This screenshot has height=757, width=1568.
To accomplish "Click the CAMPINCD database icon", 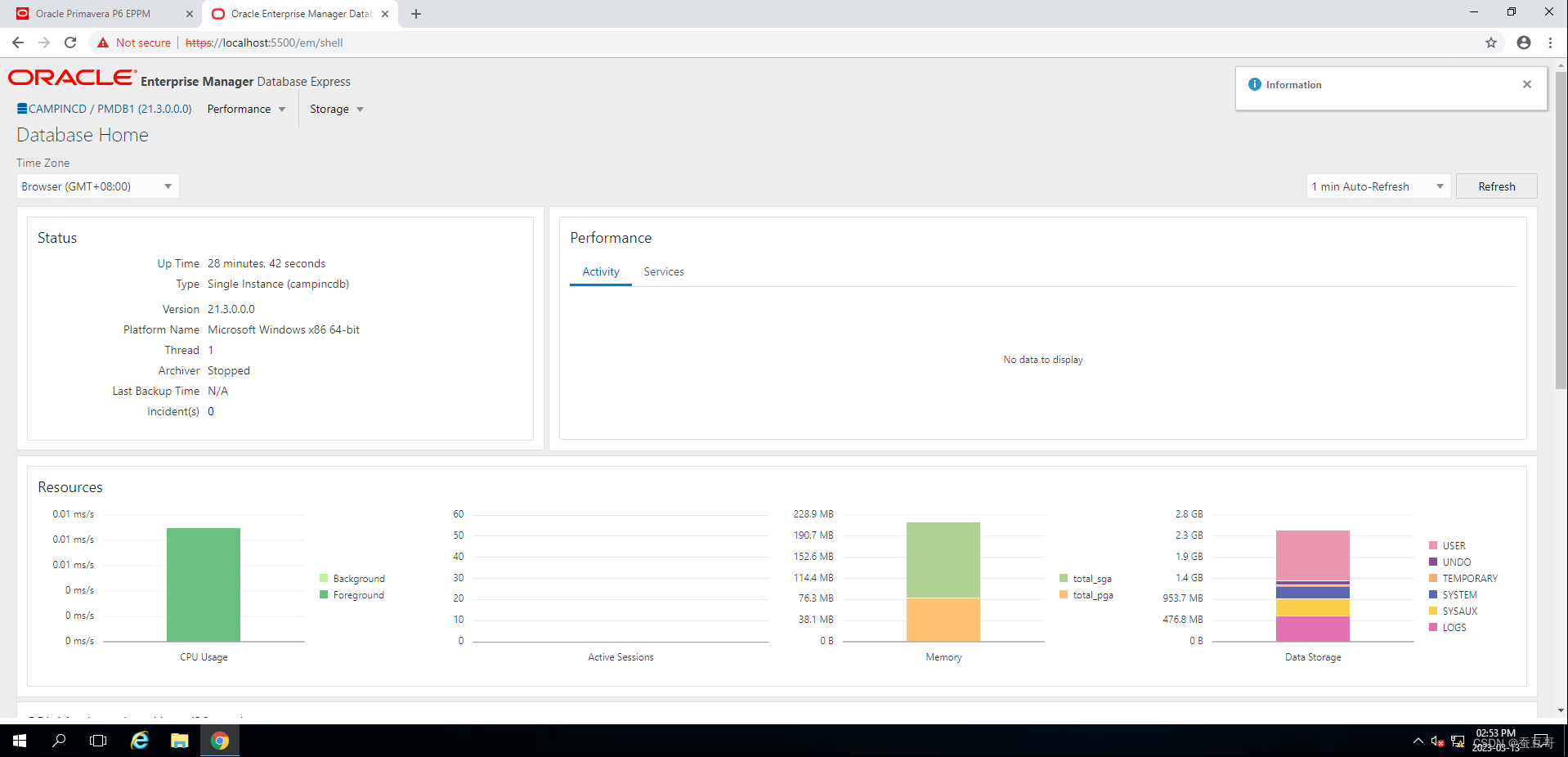I will pyautogui.click(x=22, y=109).
